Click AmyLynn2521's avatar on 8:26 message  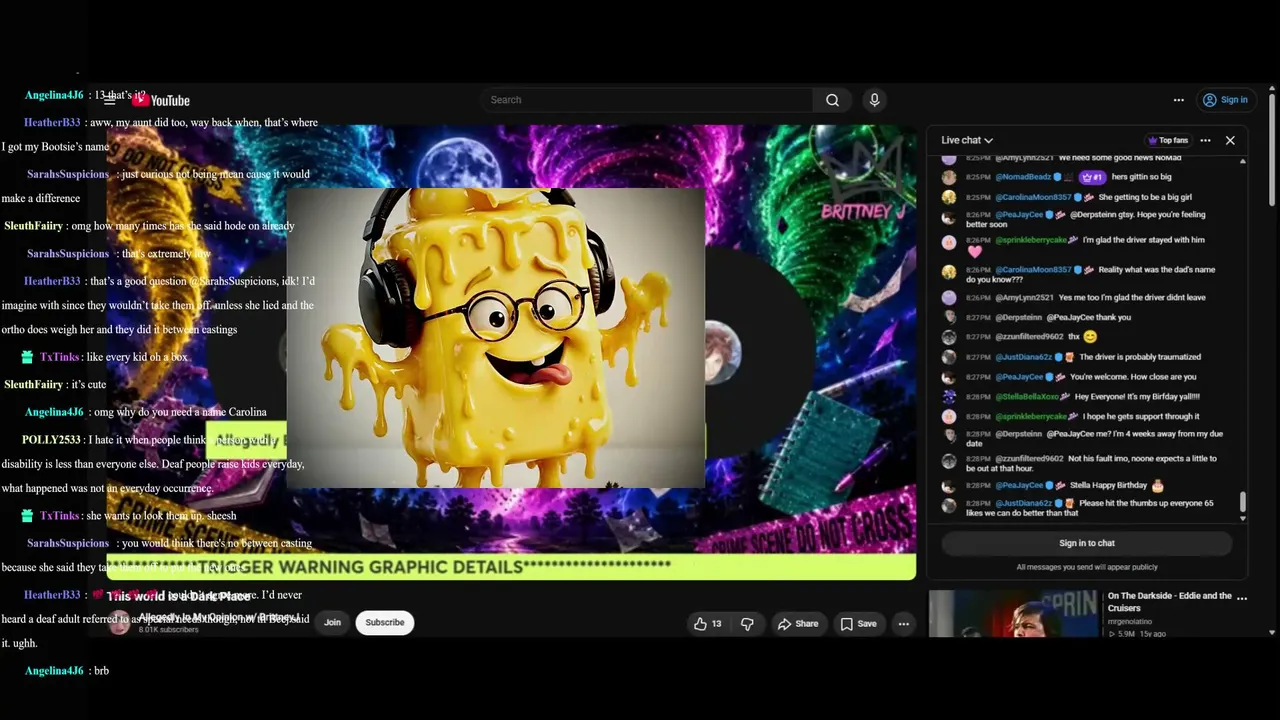click(x=949, y=298)
